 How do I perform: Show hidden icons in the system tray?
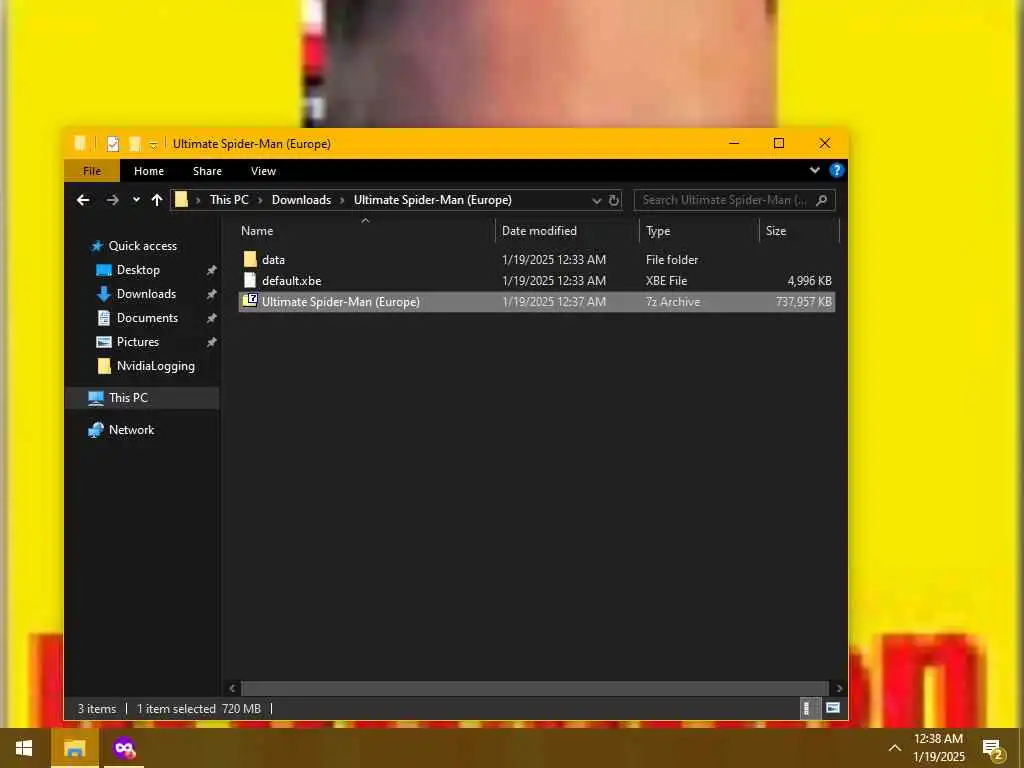pos(895,748)
